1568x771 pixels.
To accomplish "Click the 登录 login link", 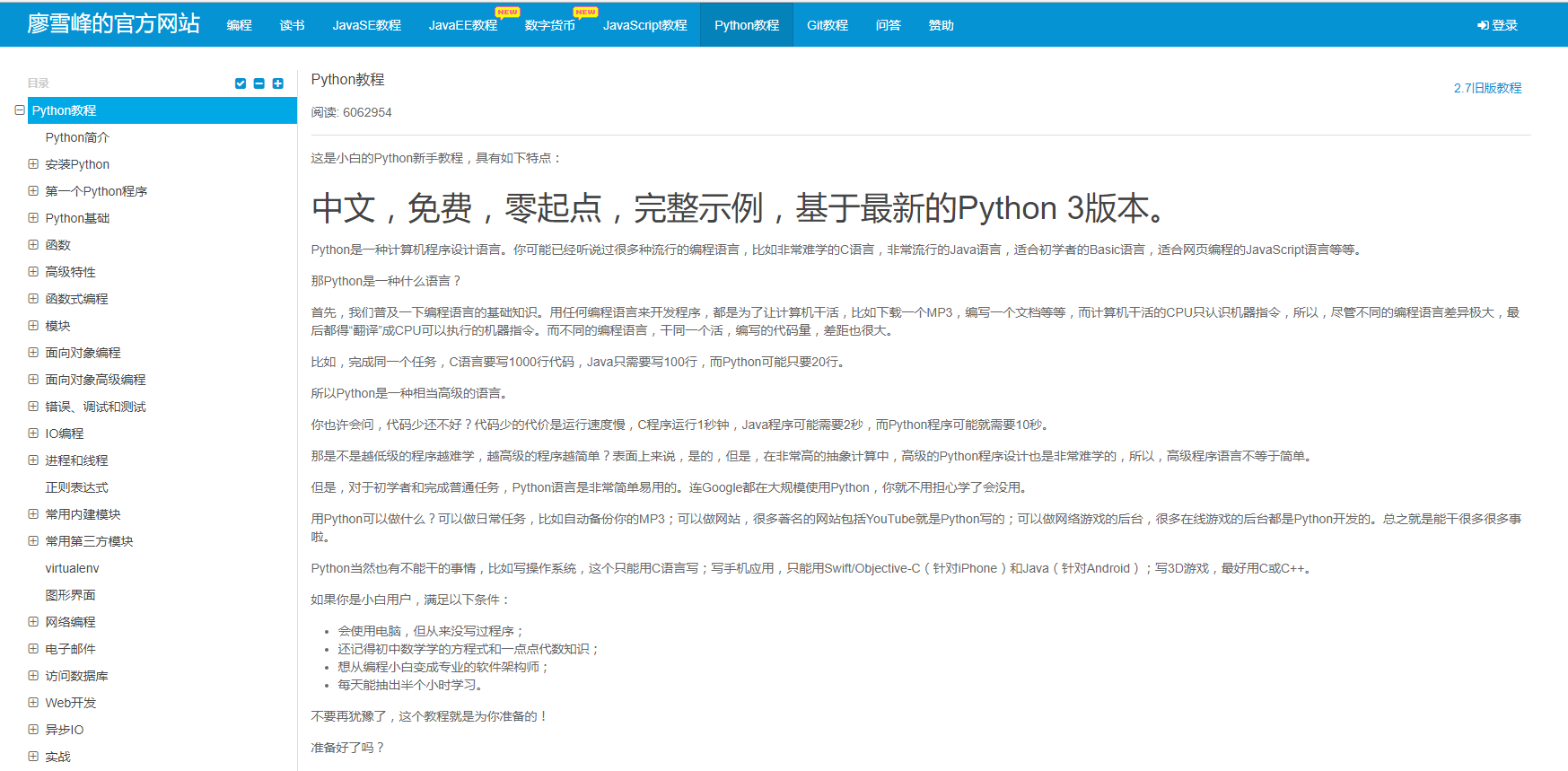I will point(1497,25).
